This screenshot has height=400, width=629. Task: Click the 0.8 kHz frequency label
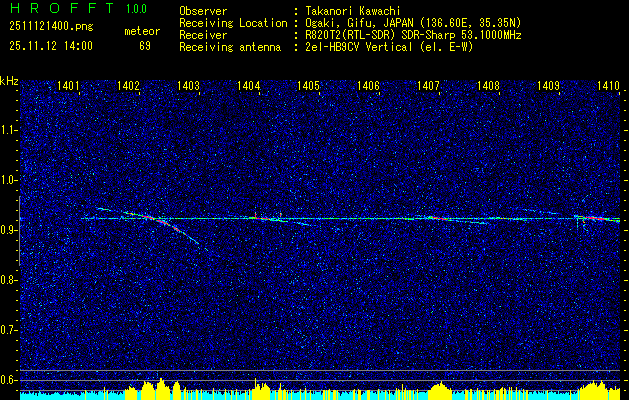pos(8,280)
